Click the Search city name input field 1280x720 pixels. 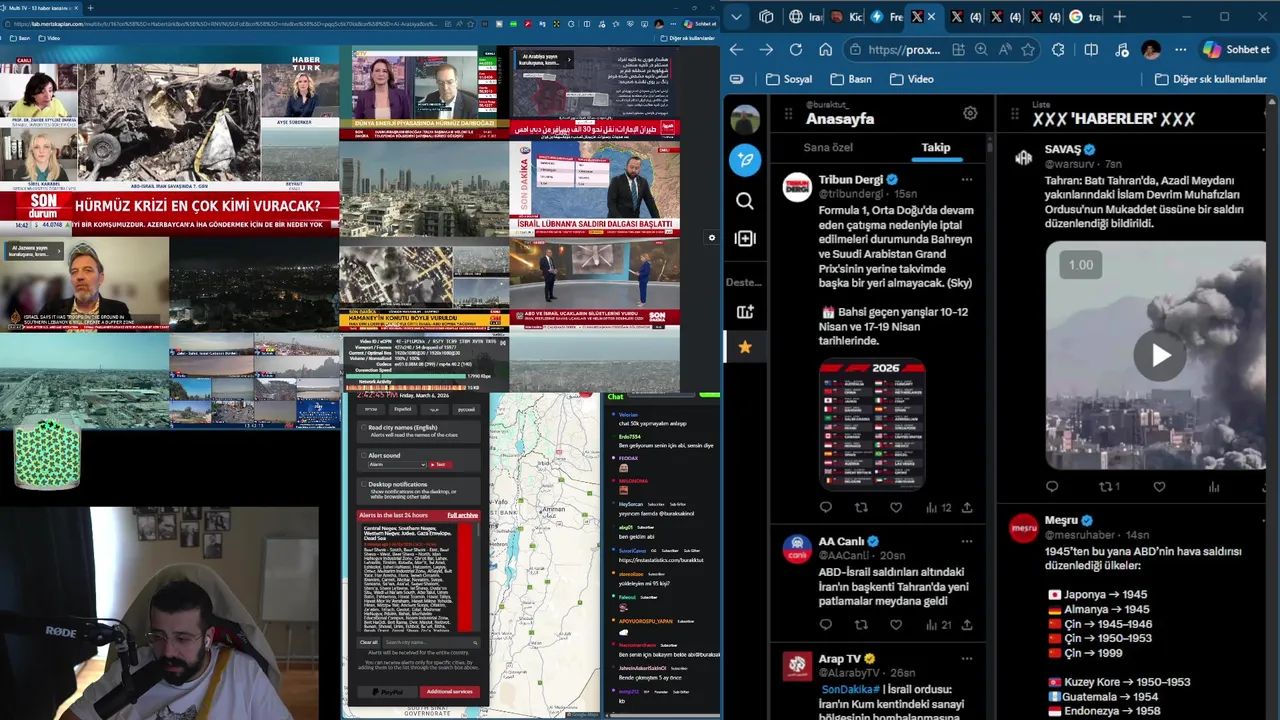pos(430,642)
